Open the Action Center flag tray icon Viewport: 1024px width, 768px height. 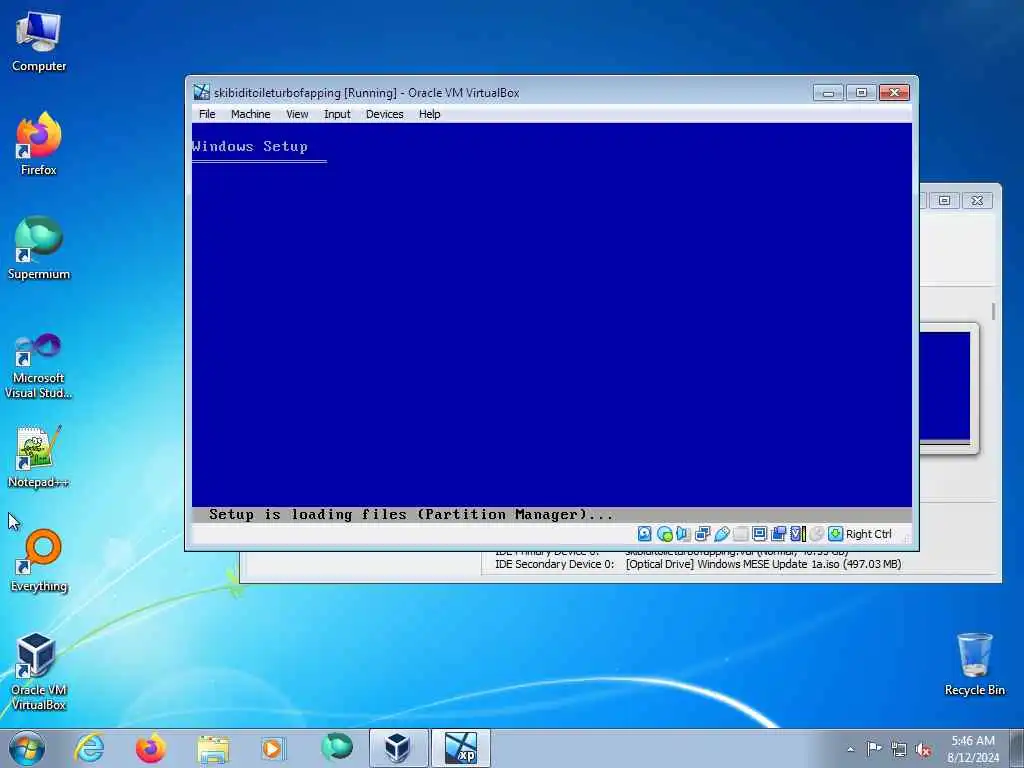(874, 749)
